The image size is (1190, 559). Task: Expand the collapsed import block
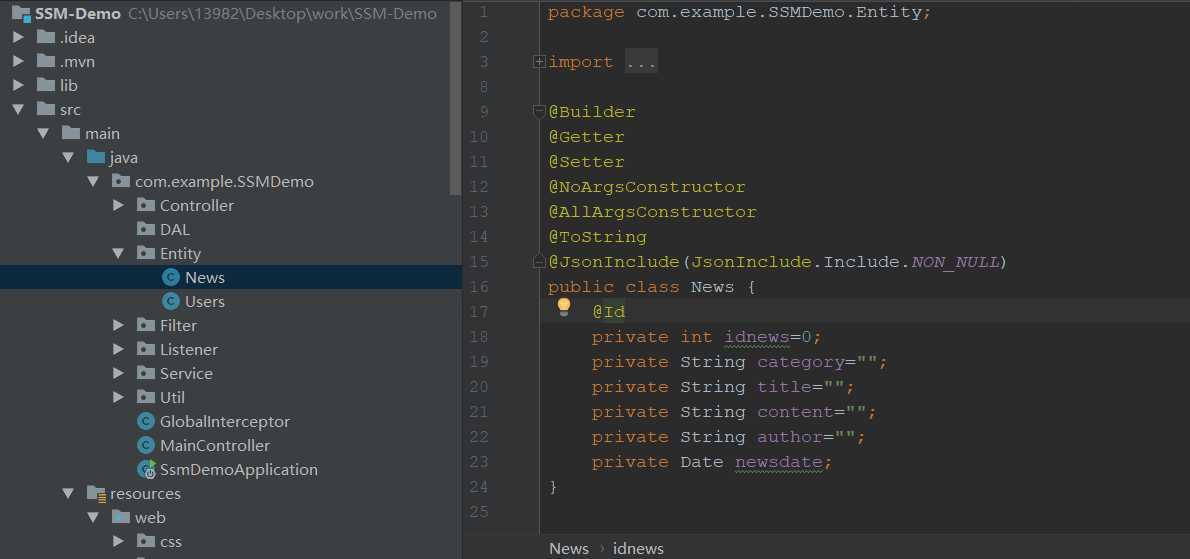pos(540,62)
